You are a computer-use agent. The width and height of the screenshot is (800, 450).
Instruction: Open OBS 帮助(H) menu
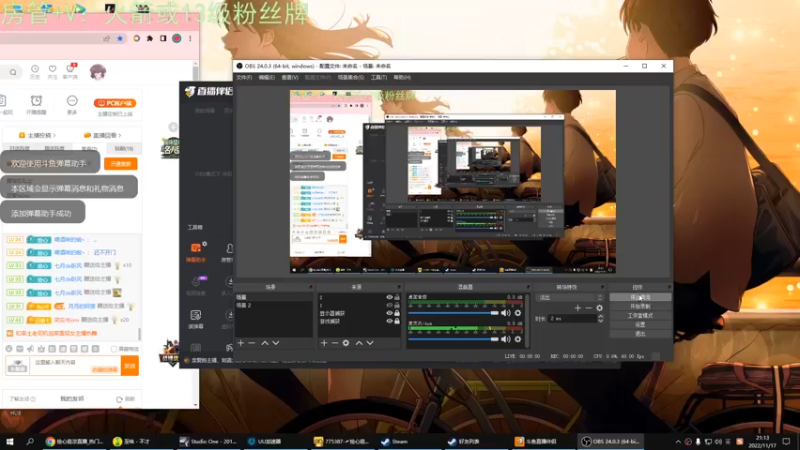pyautogui.click(x=402, y=78)
